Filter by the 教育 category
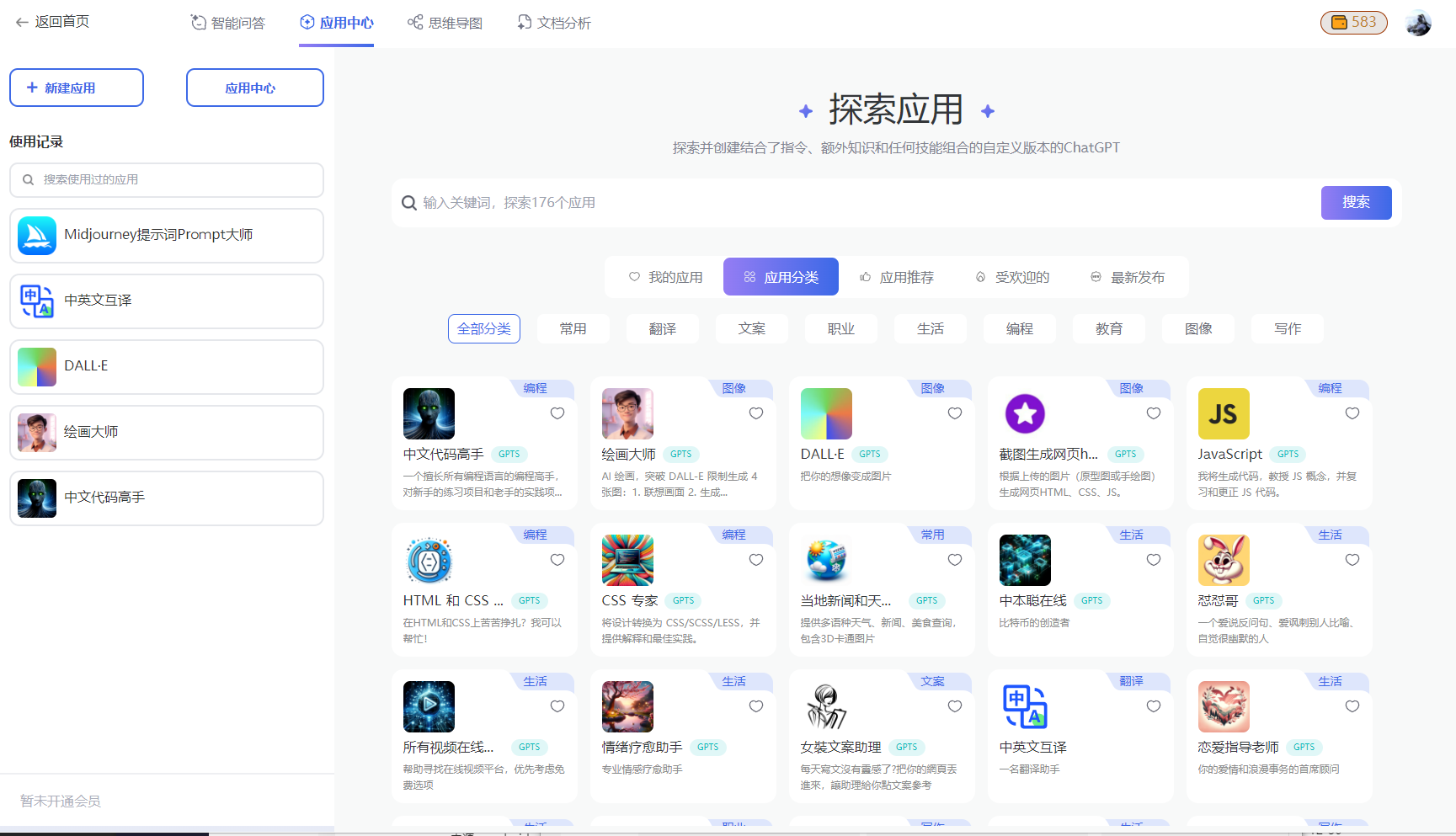 1109,328
